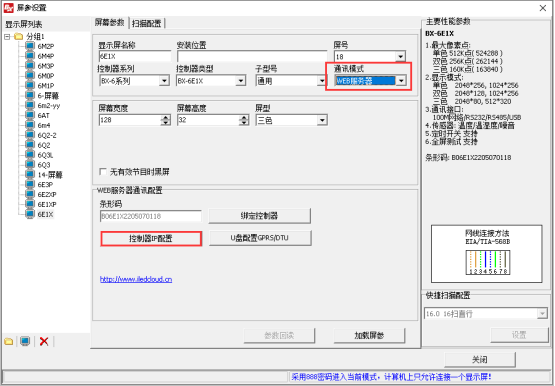Increase screen width with stepper arrow

click(x=165, y=117)
